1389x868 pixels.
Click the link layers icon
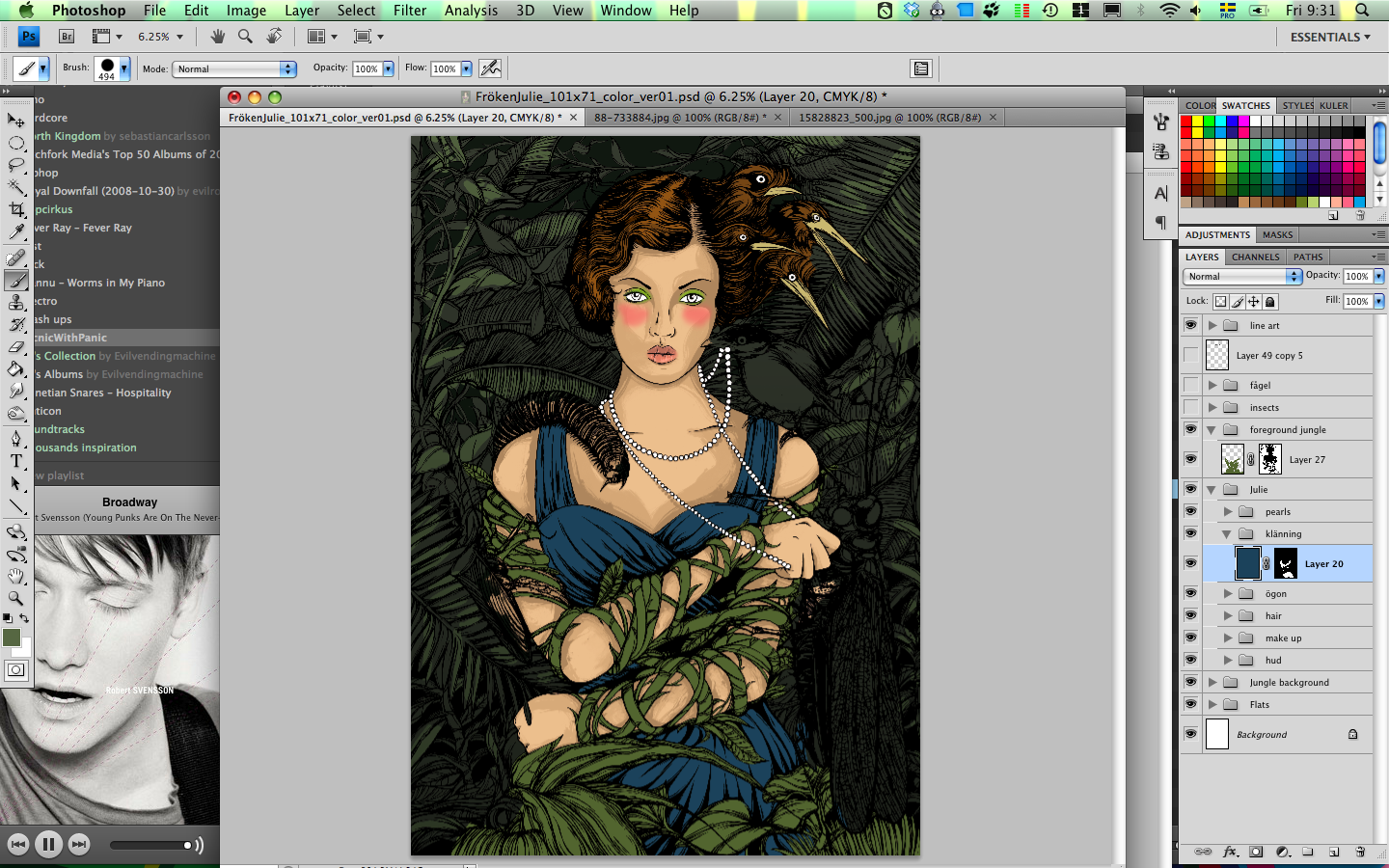click(x=1203, y=852)
